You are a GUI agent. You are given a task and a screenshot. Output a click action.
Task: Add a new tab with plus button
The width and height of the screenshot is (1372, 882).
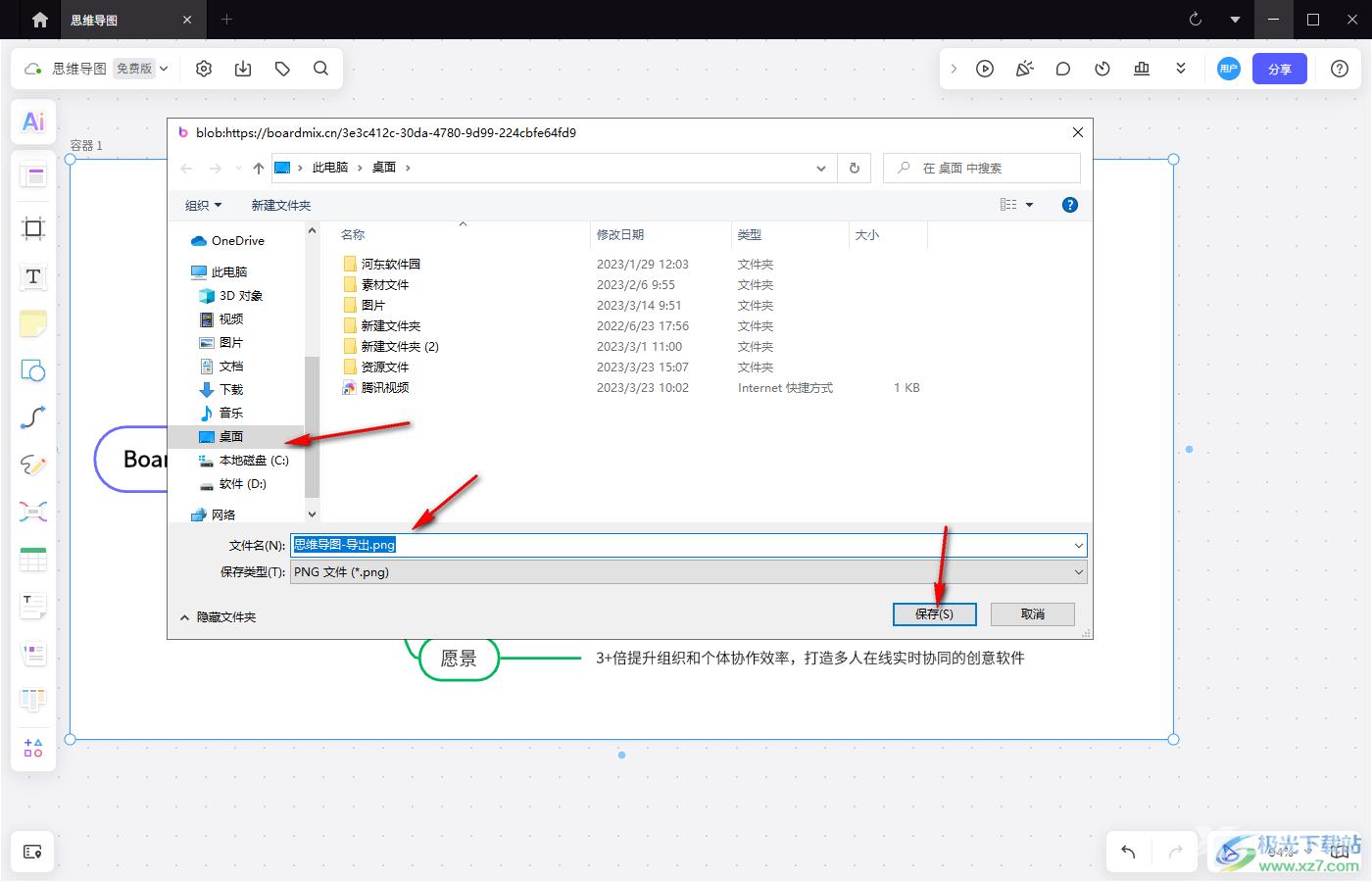click(226, 20)
